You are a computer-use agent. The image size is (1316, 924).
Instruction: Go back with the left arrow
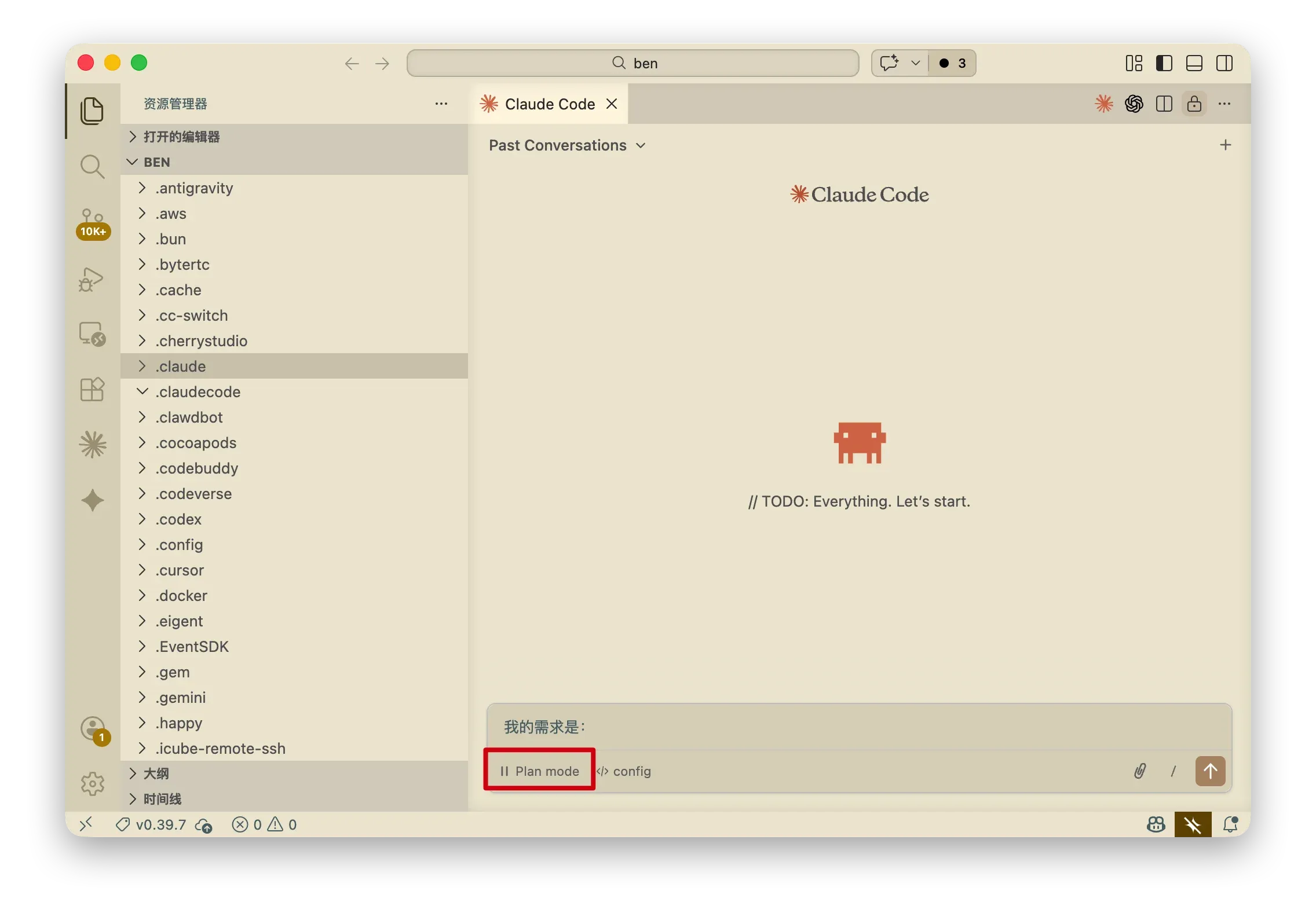coord(352,63)
